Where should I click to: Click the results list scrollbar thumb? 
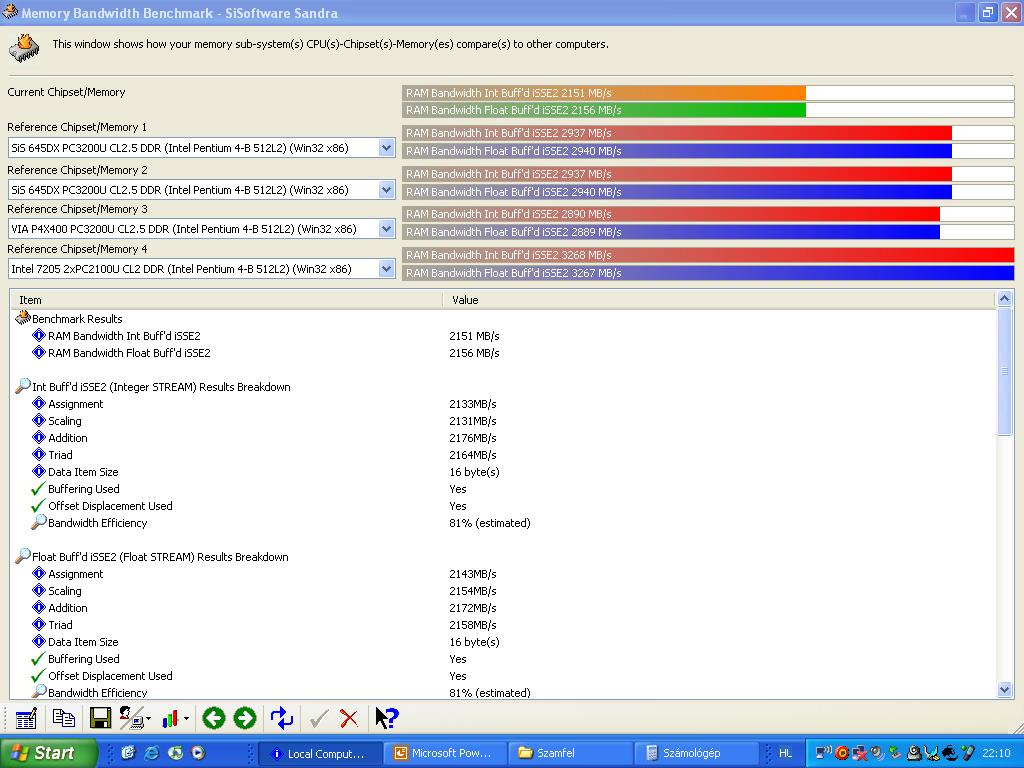tap(1004, 372)
